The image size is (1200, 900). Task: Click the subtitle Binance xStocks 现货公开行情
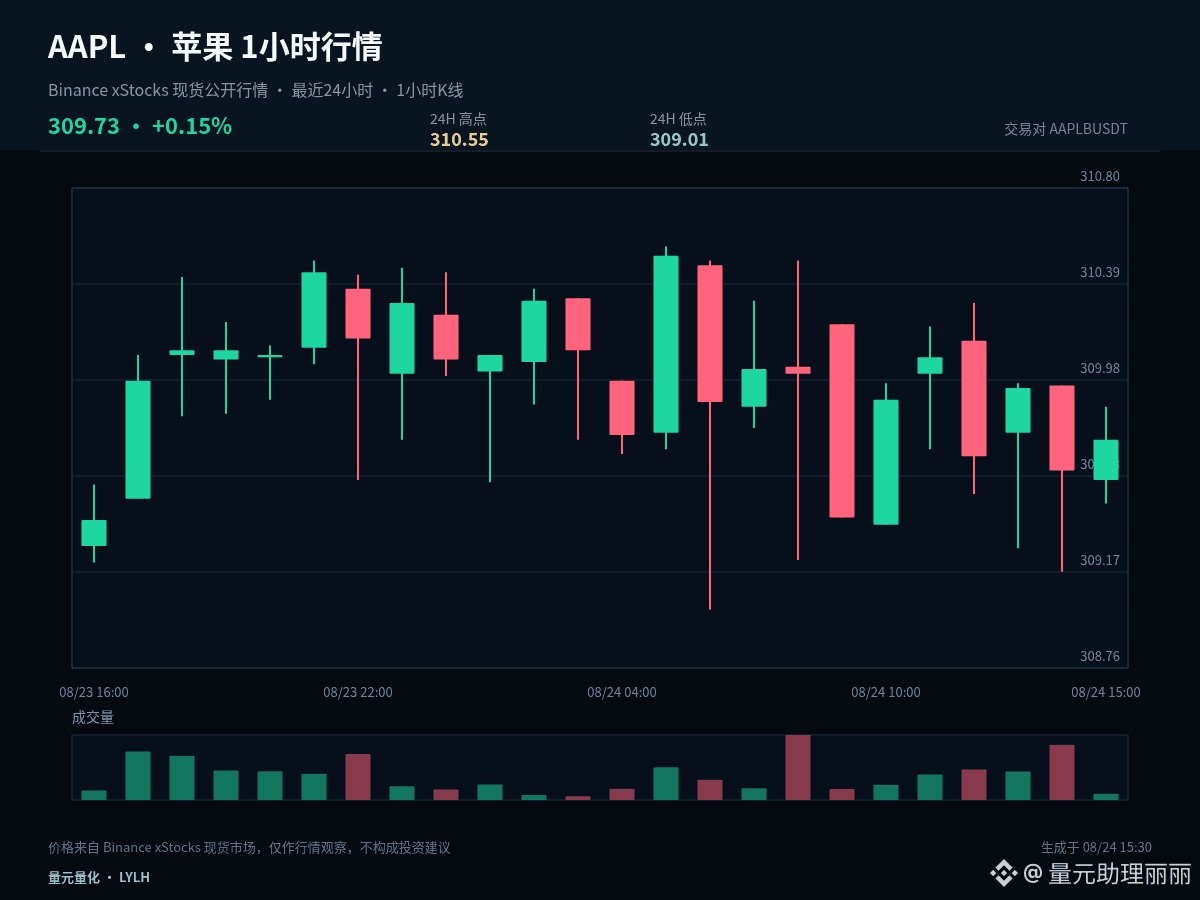click(x=158, y=90)
